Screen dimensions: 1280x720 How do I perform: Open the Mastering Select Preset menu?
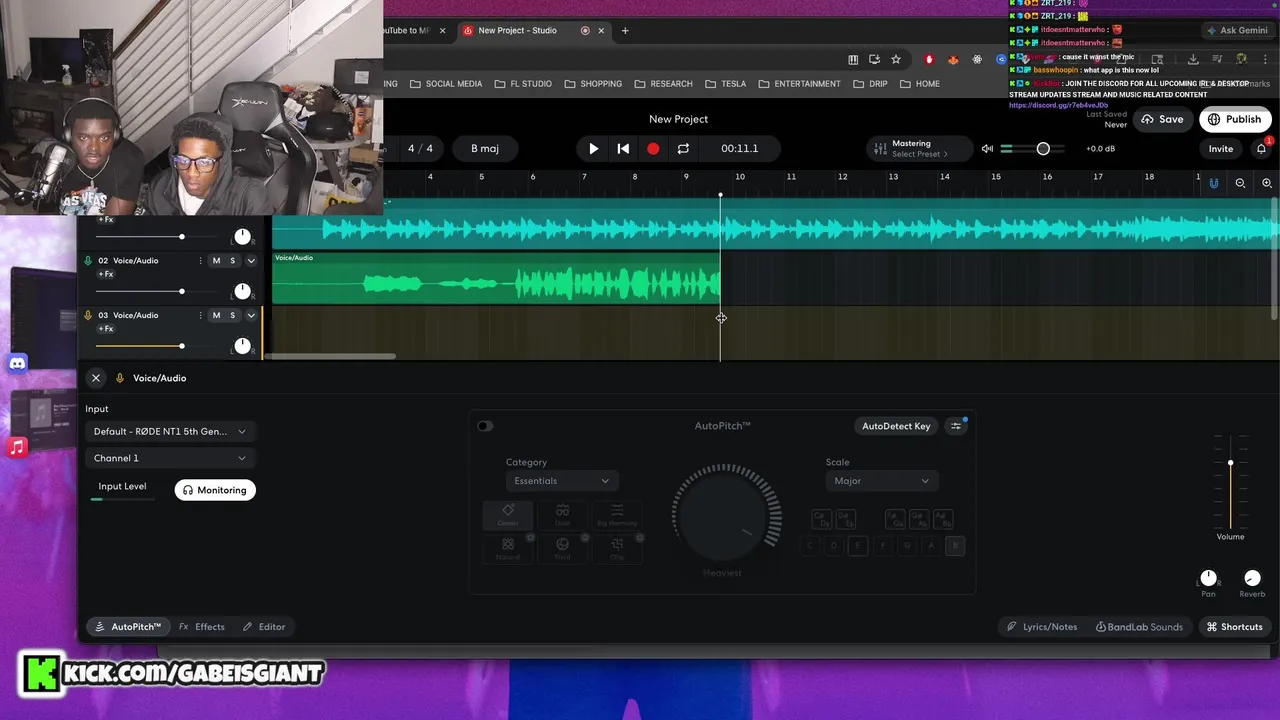pos(920,148)
